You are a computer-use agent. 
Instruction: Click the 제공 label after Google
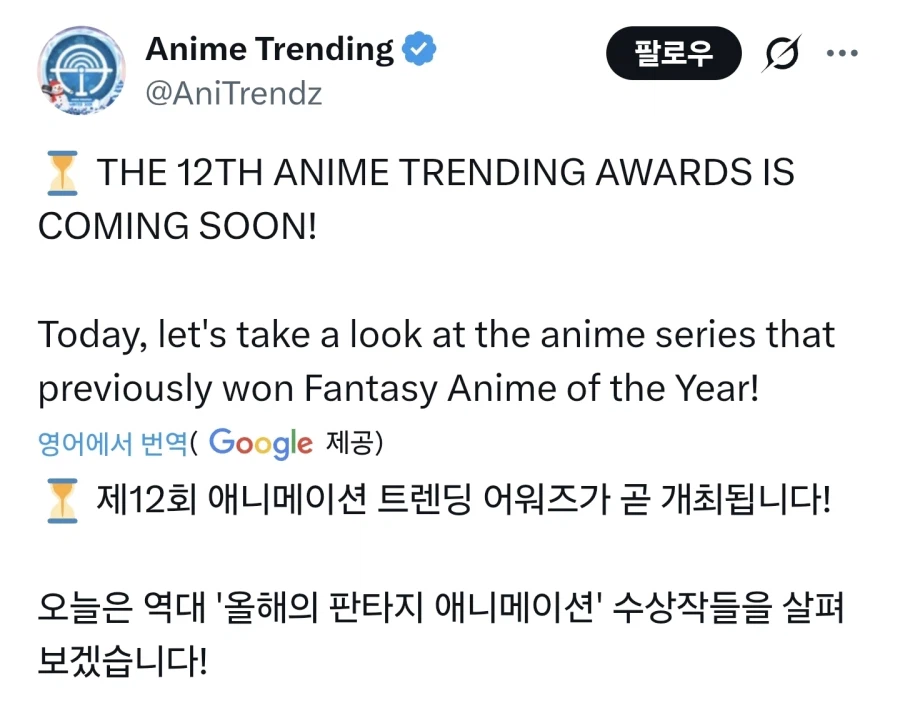(350, 442)
